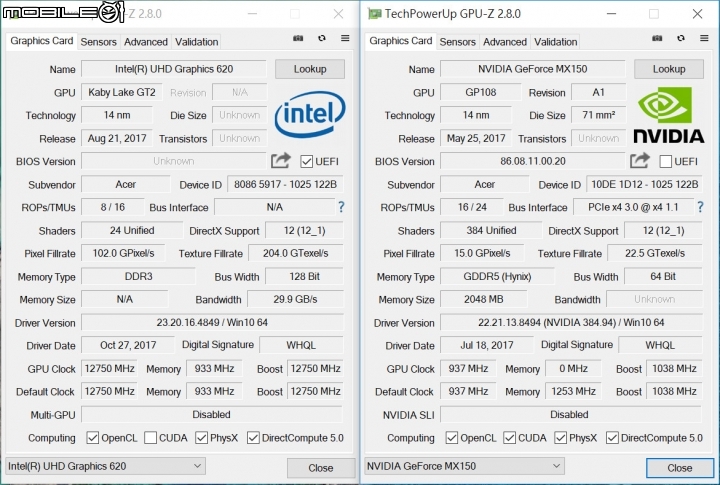Screen dimensions: 720x485
Task: Click the Intel logo
Action: (x=310, y=114)
